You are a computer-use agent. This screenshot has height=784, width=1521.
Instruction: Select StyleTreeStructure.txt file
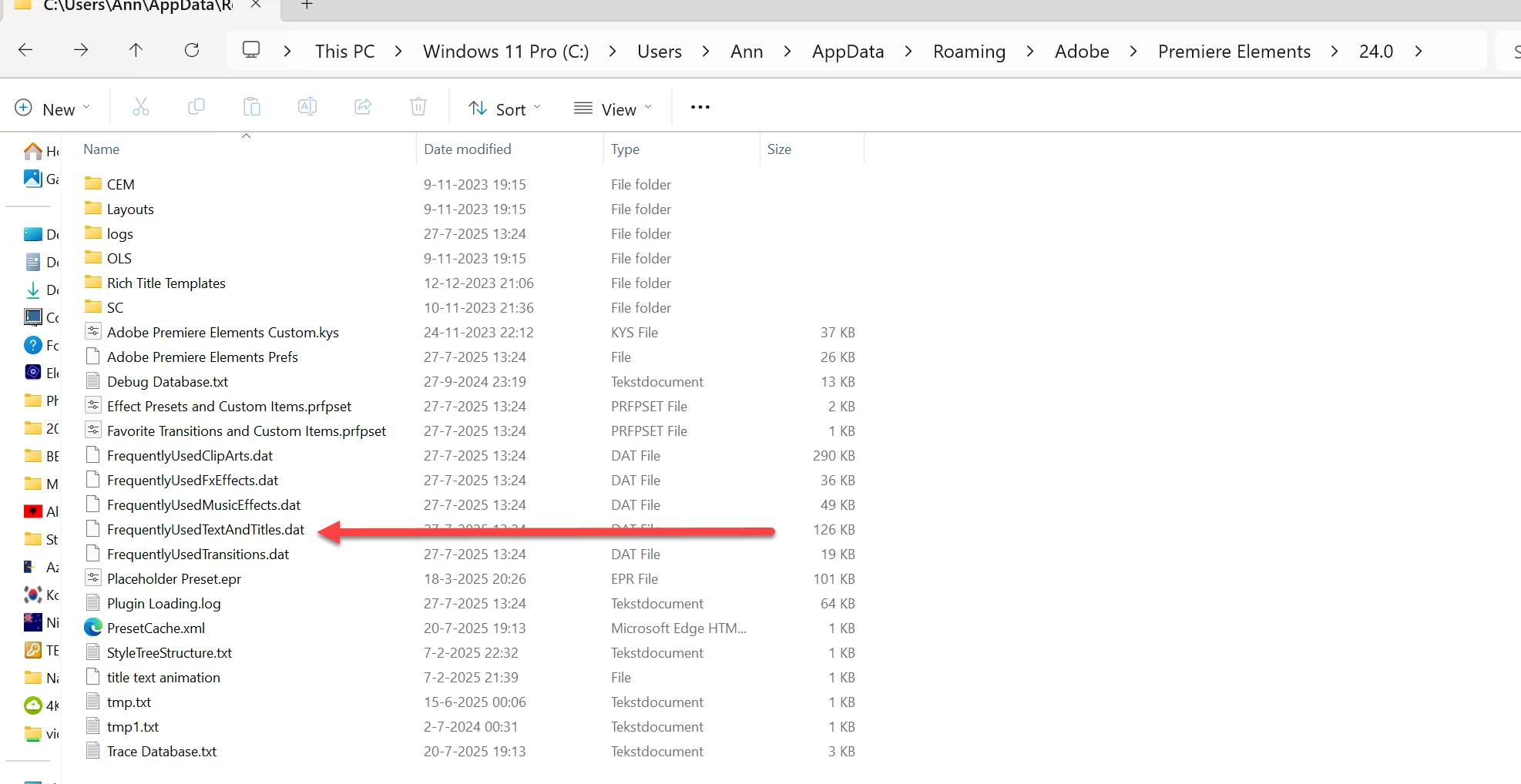(x=170, y=652)
